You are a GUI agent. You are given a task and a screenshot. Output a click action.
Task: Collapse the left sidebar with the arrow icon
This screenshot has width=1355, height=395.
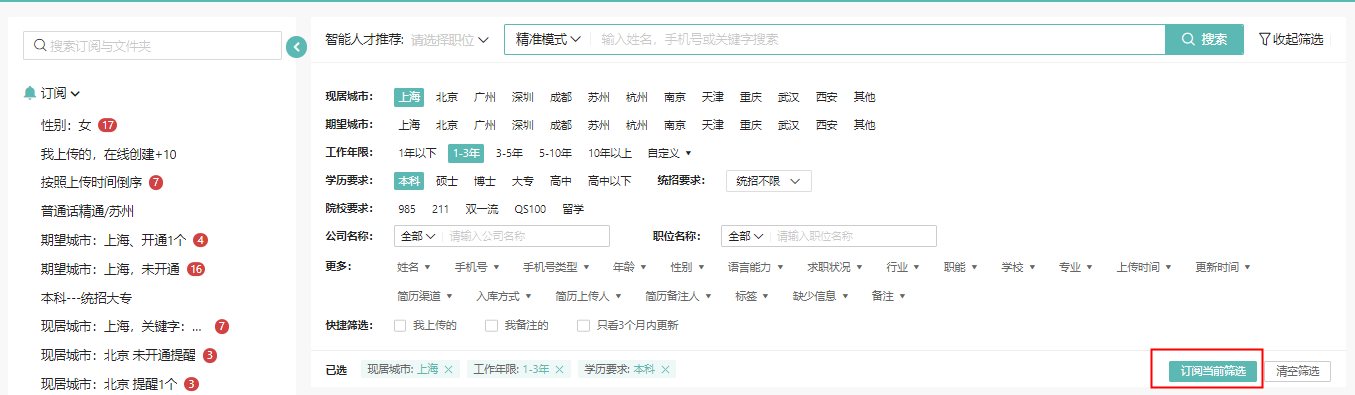(295, 46)
